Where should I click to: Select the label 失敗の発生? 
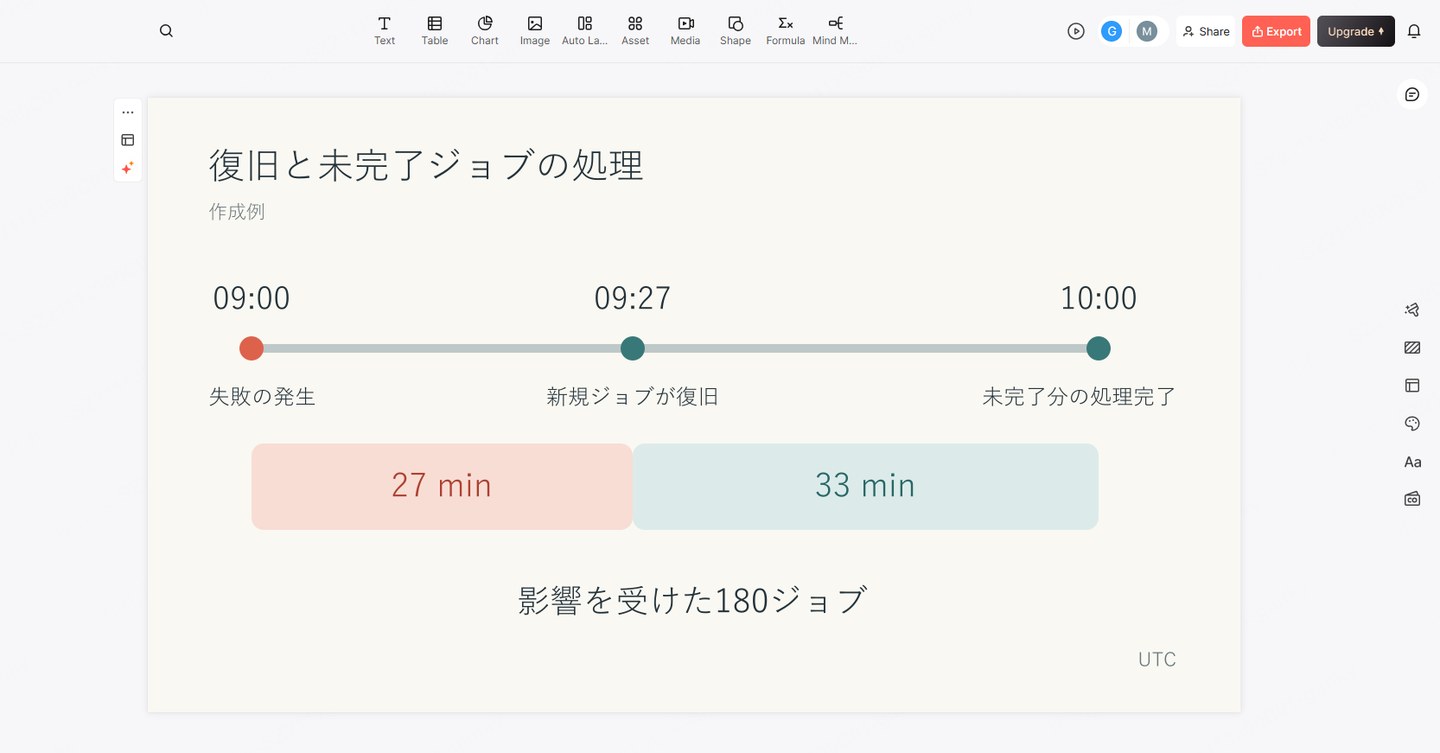[x=262, y=397]
